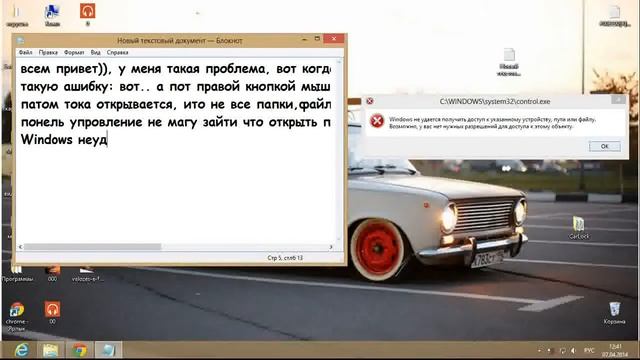Open the Файл menu in Notepad

[x=25, y=53]
